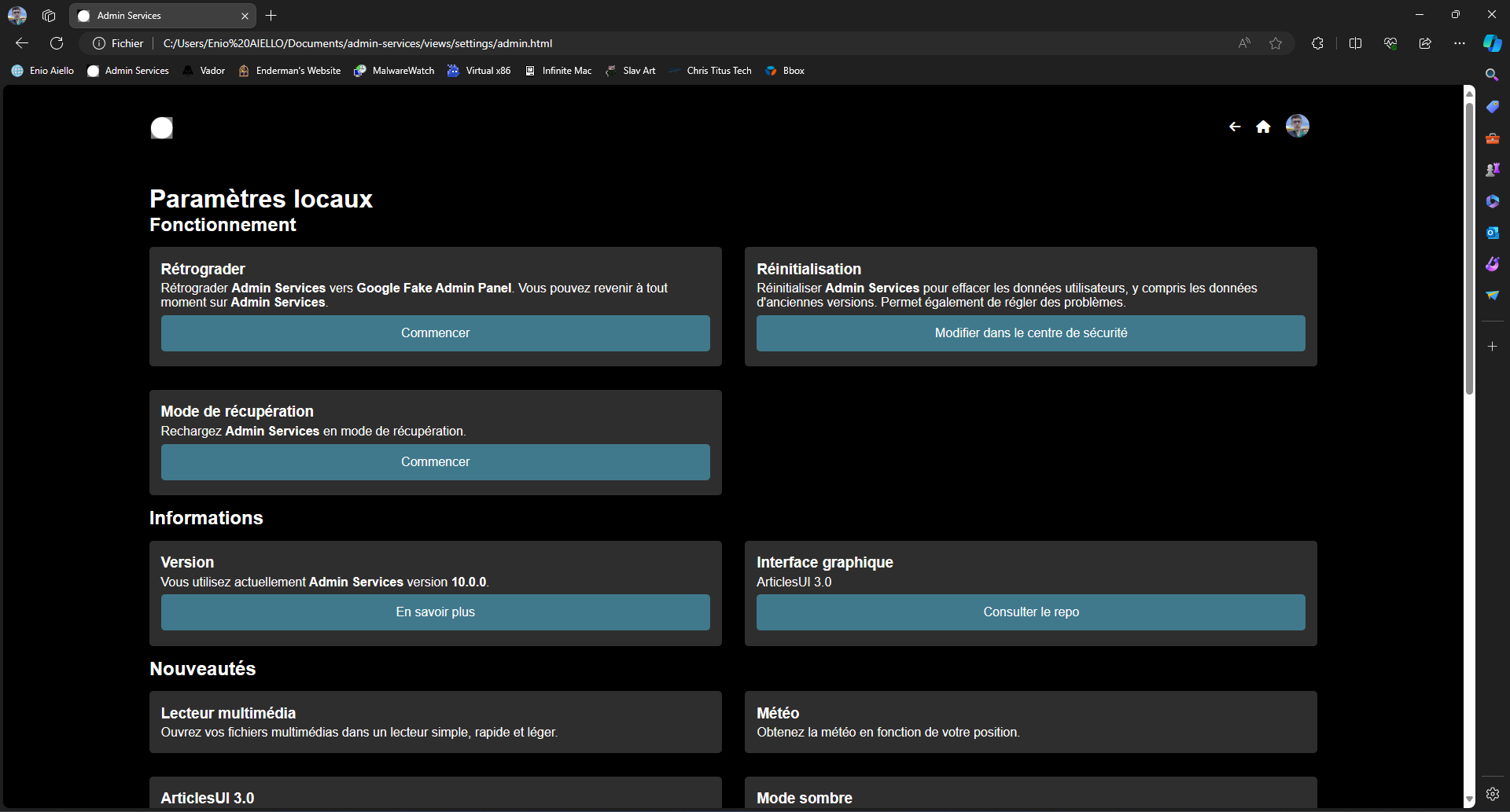
Task: Open sidebar Outlook icon
Action: coord(1492,233)
